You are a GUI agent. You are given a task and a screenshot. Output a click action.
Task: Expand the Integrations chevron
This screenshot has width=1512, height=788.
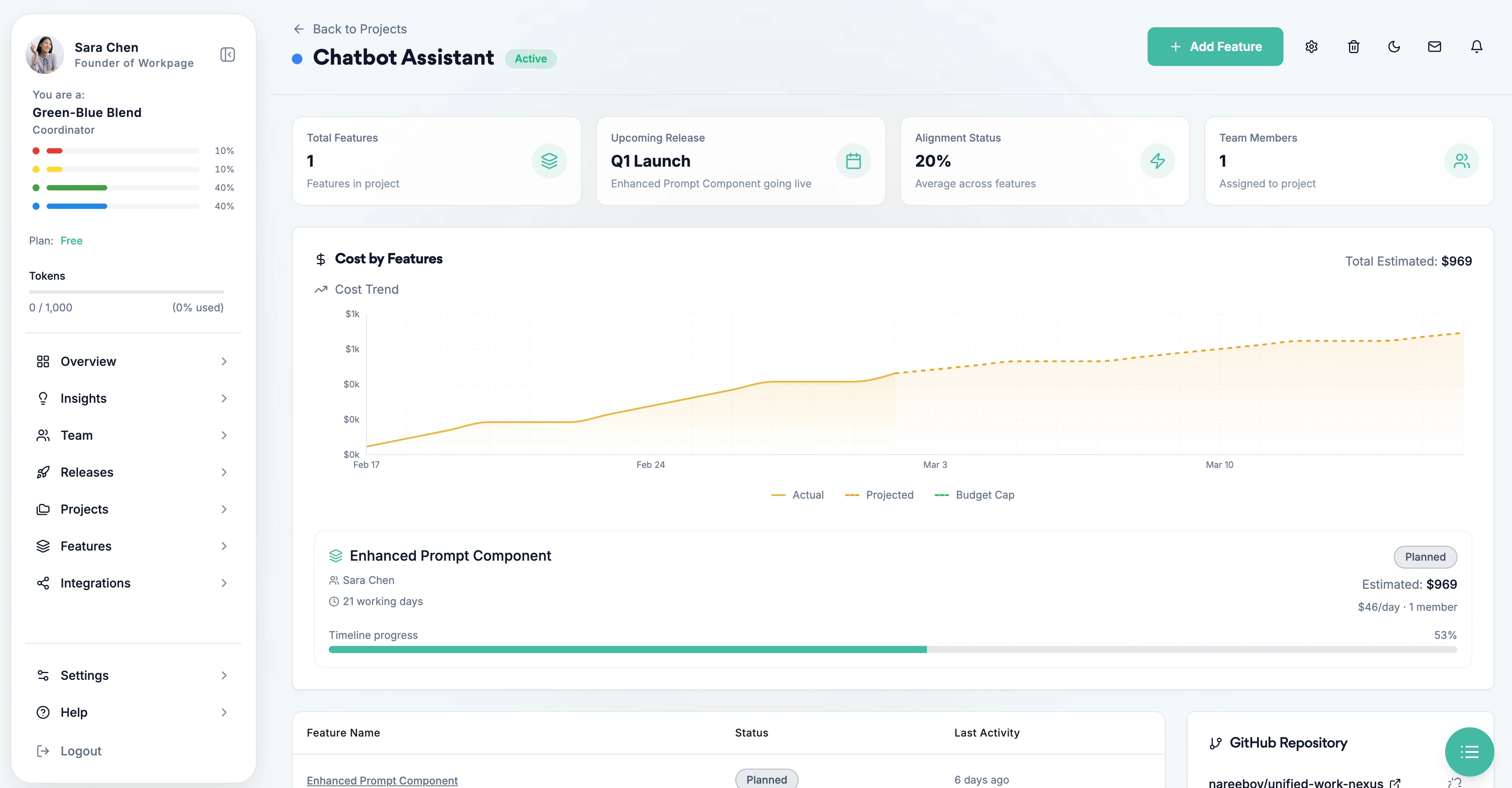click(224, 583)
